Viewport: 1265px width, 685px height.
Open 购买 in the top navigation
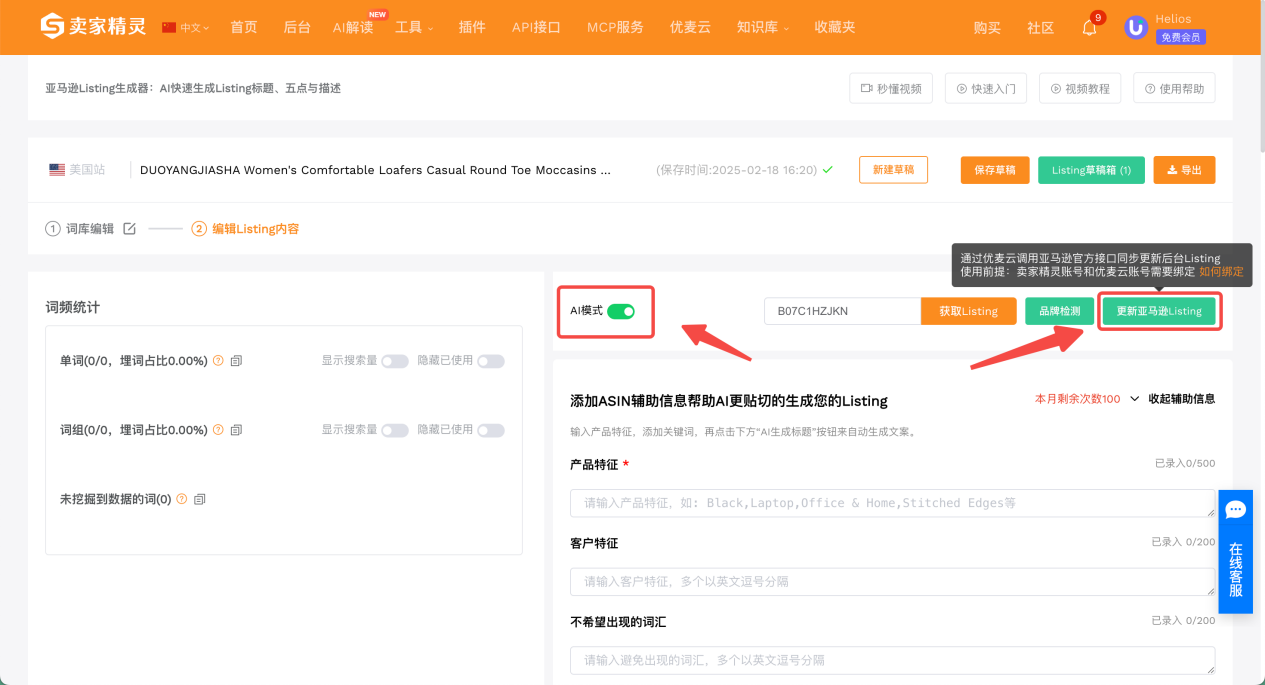tap(987, 28)
